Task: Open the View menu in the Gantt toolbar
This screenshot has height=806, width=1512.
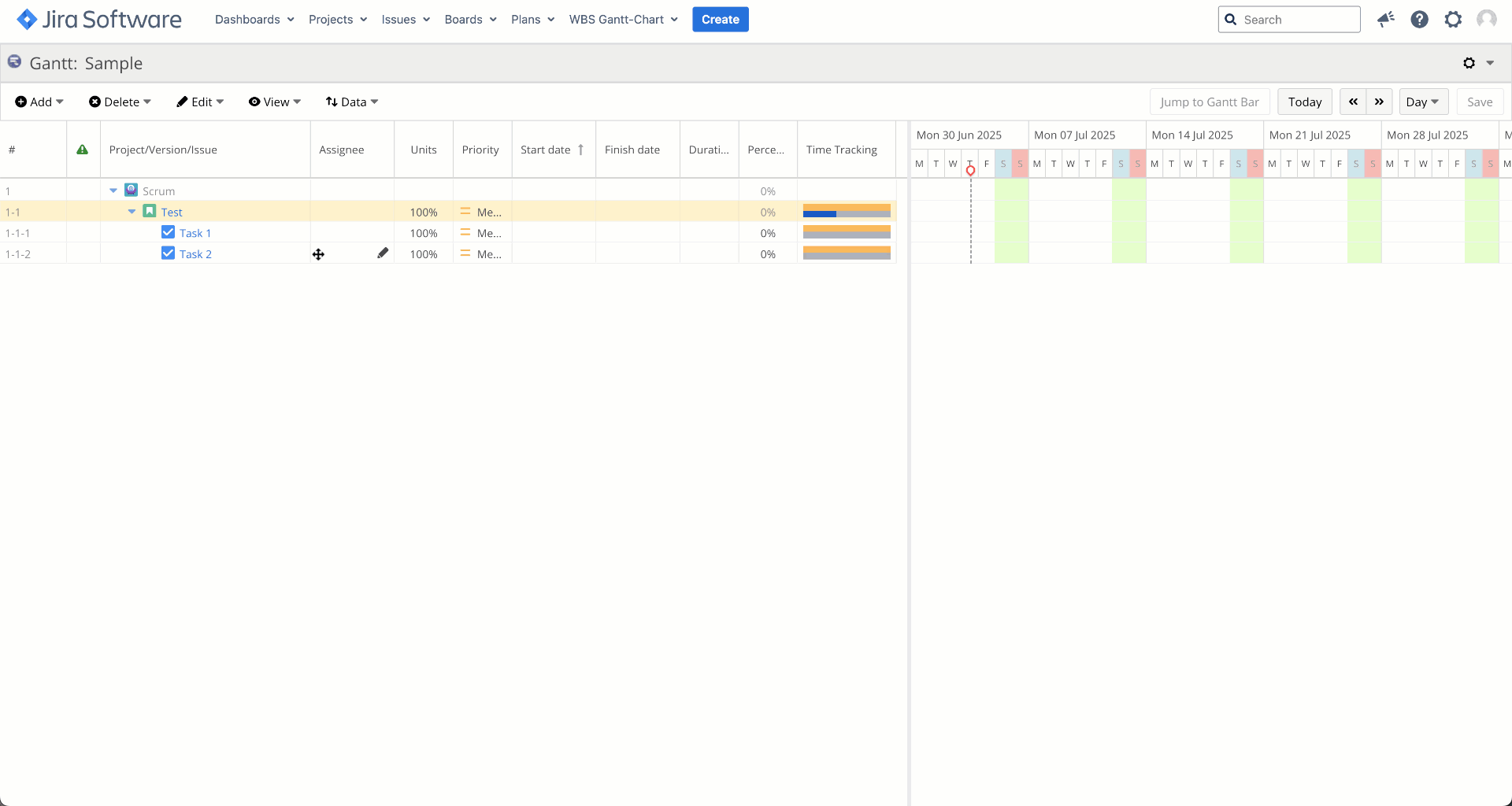Action: tap(275, 102)
